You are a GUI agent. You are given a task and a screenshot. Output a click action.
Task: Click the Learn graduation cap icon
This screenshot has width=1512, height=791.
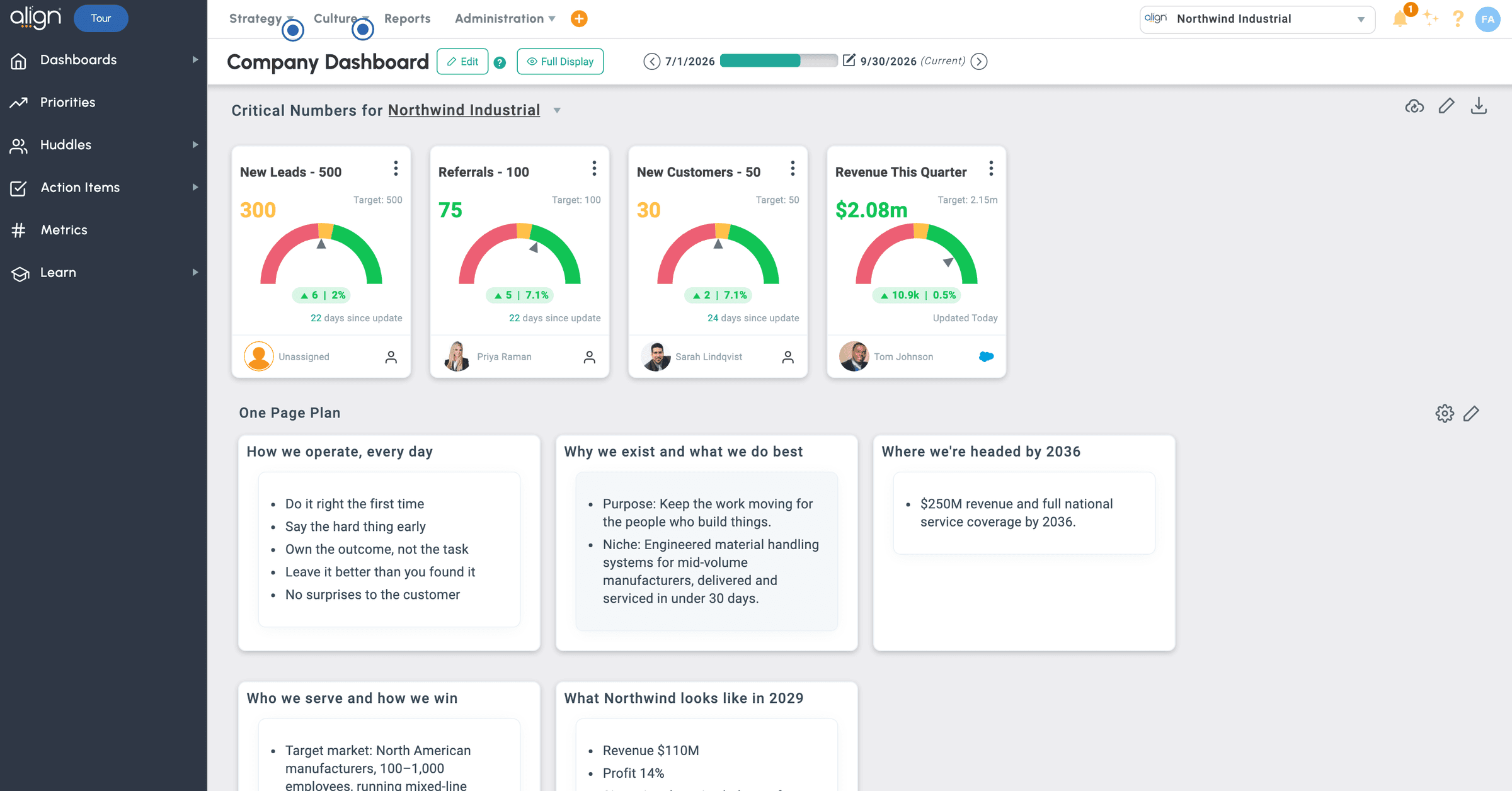tap(20, 273)
